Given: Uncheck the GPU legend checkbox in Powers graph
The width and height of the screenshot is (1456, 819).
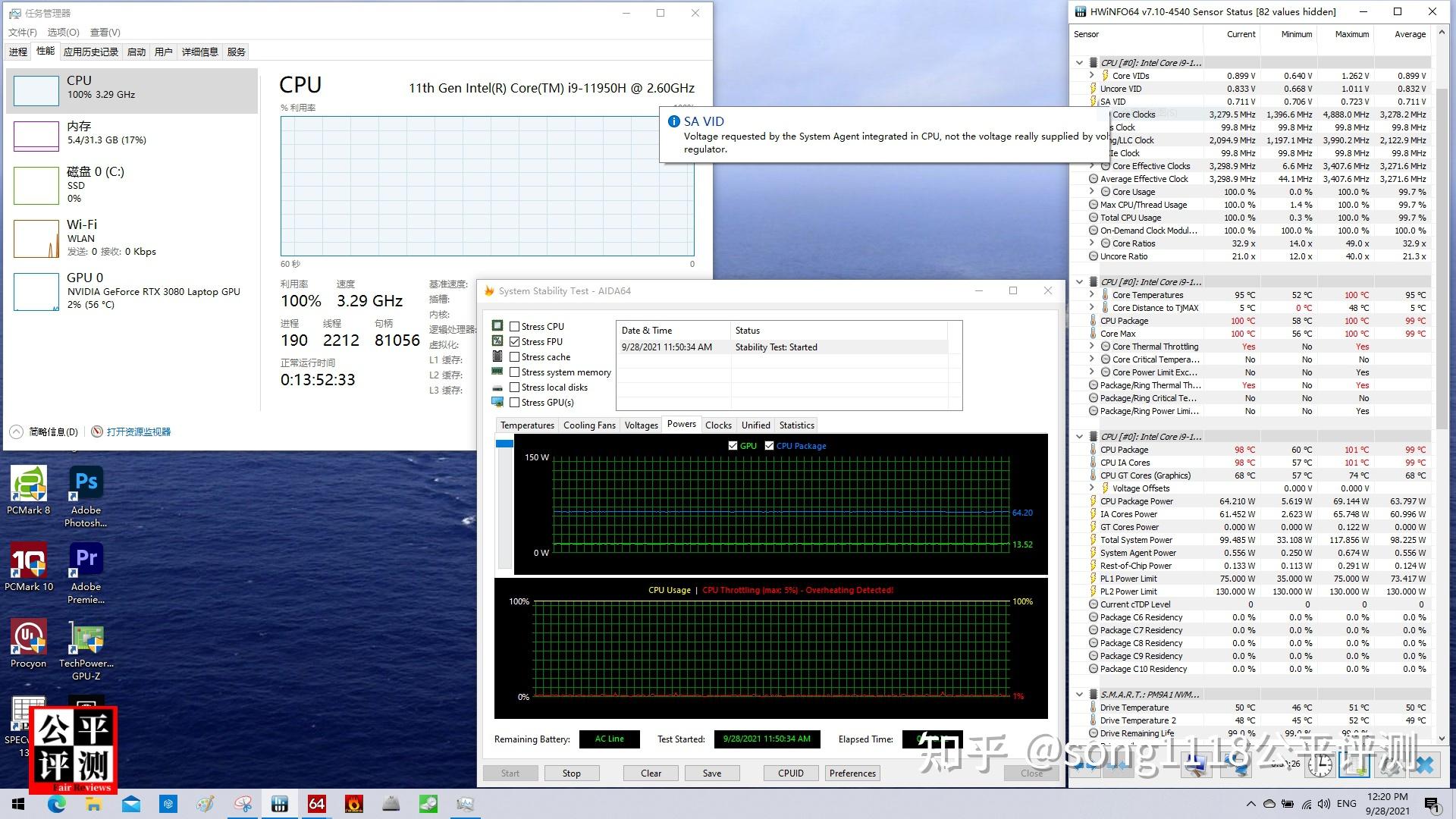Looking at the screenshot, I should pos(734,446).
